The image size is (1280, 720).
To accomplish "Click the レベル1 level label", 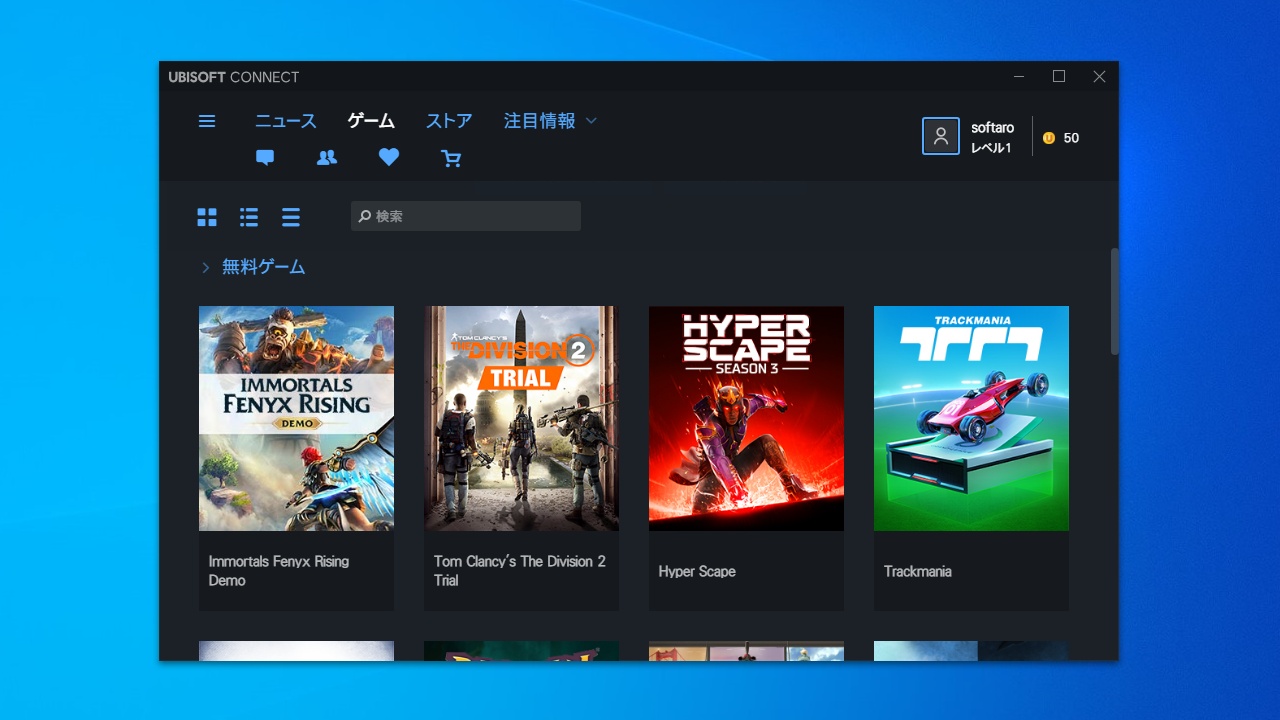I will point(991,148).
